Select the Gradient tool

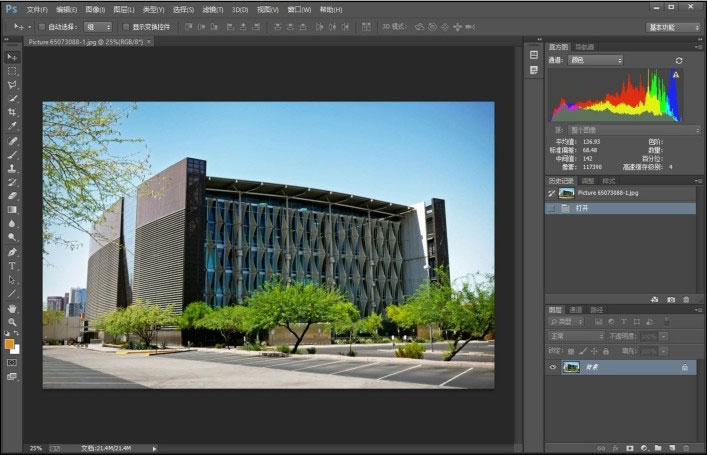tap(12, 210)
